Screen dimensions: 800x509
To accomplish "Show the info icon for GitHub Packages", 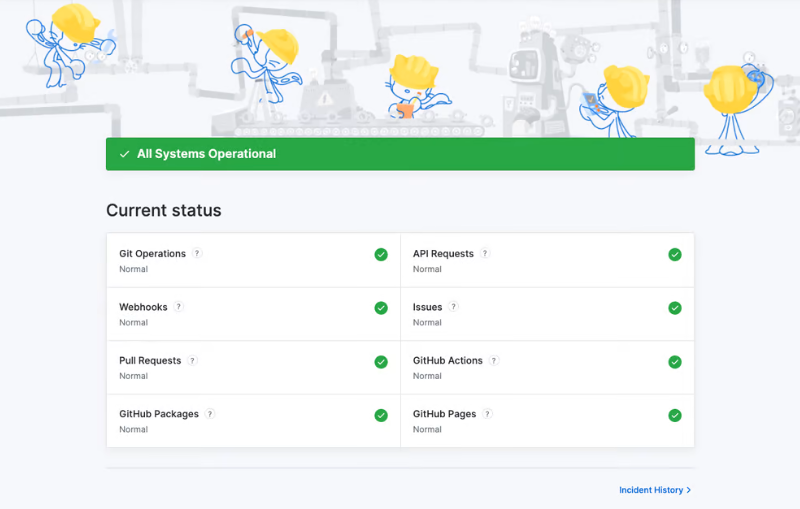I will pos(210,414).
